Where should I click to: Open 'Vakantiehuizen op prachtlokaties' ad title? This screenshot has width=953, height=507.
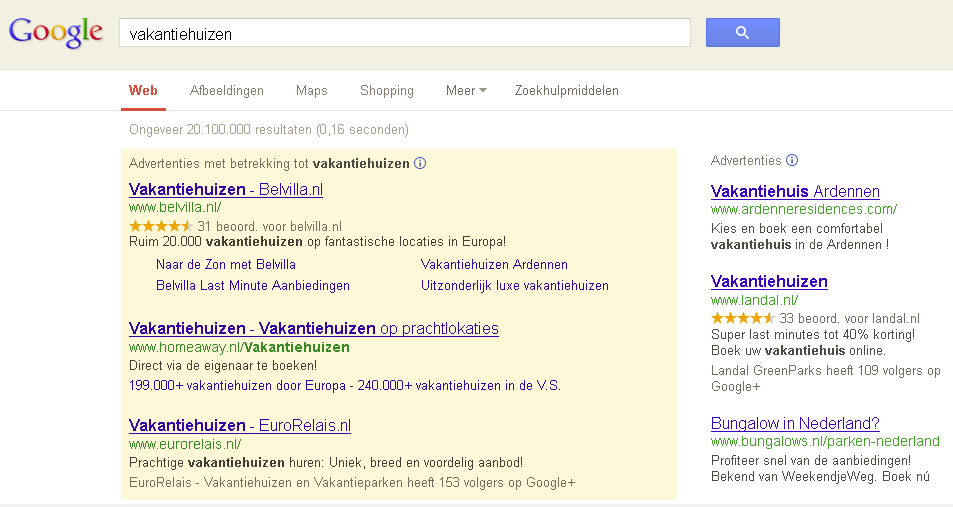point(314,328)
